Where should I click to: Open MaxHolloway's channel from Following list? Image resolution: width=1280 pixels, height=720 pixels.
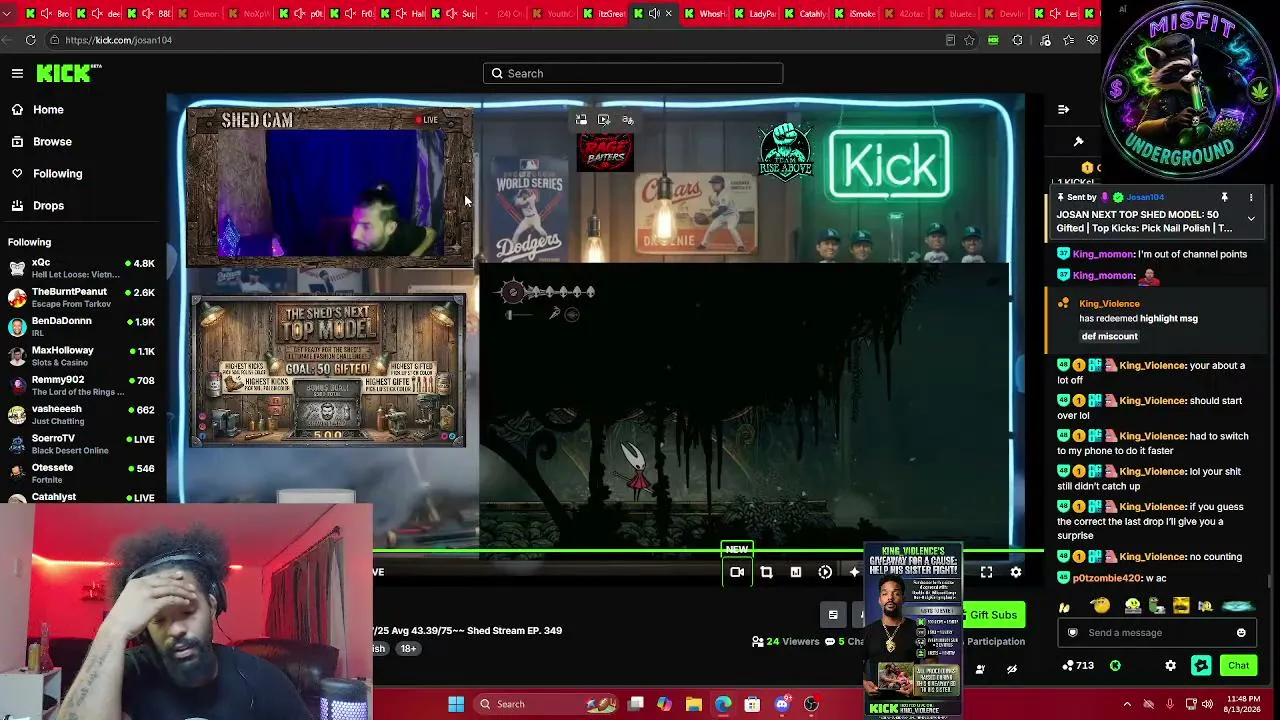click(80, 356)
